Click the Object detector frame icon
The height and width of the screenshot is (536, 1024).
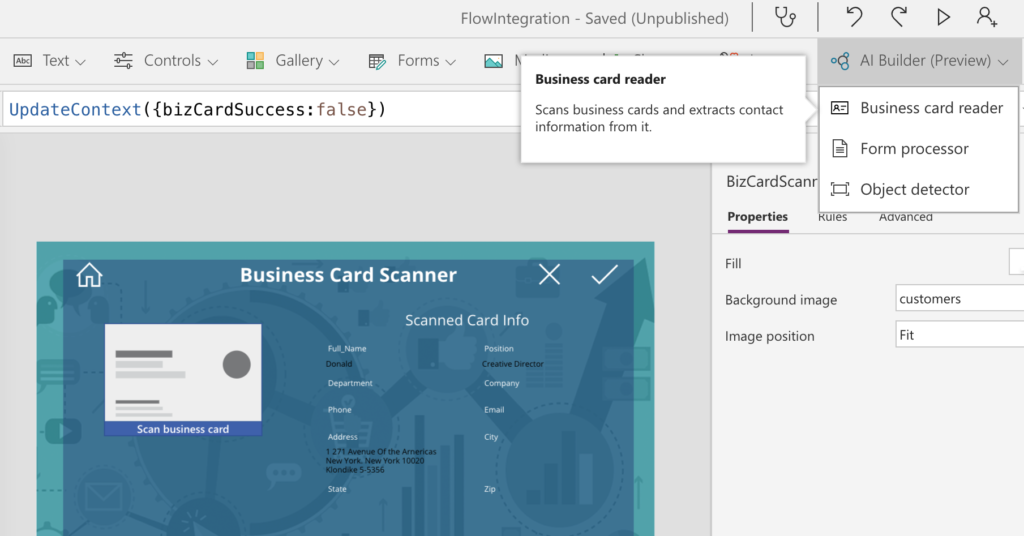tap(840, 189)
